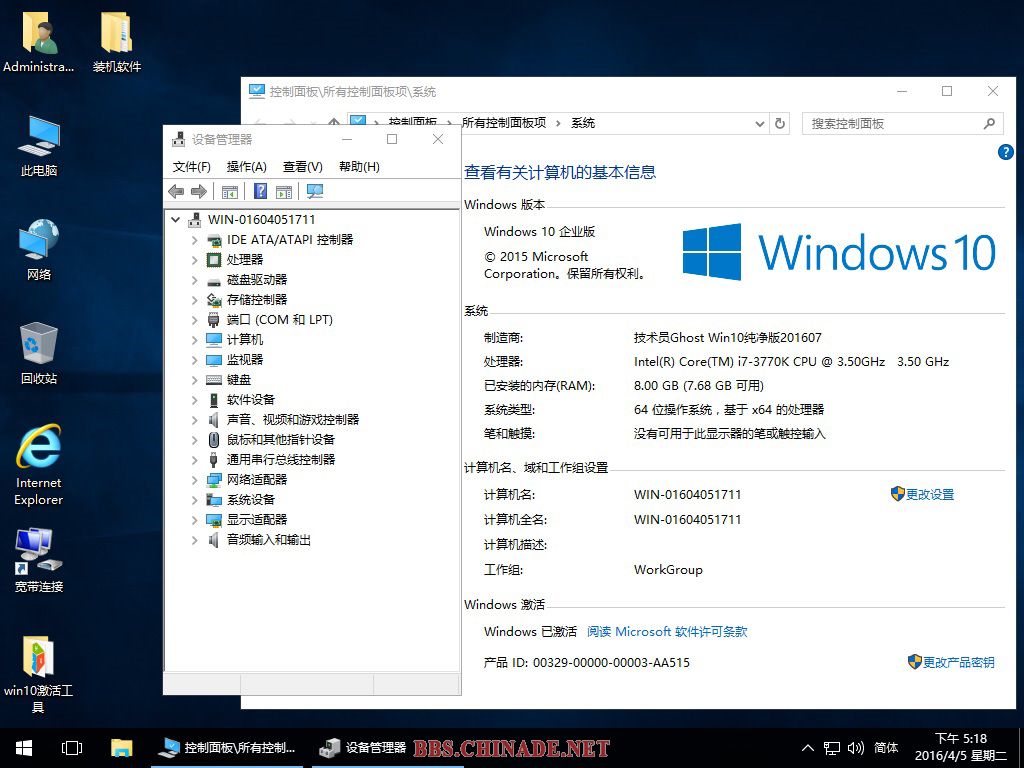
Task: Click 所有控制面板项 in the breadcrumb
Action: click(x=504, y=123)
